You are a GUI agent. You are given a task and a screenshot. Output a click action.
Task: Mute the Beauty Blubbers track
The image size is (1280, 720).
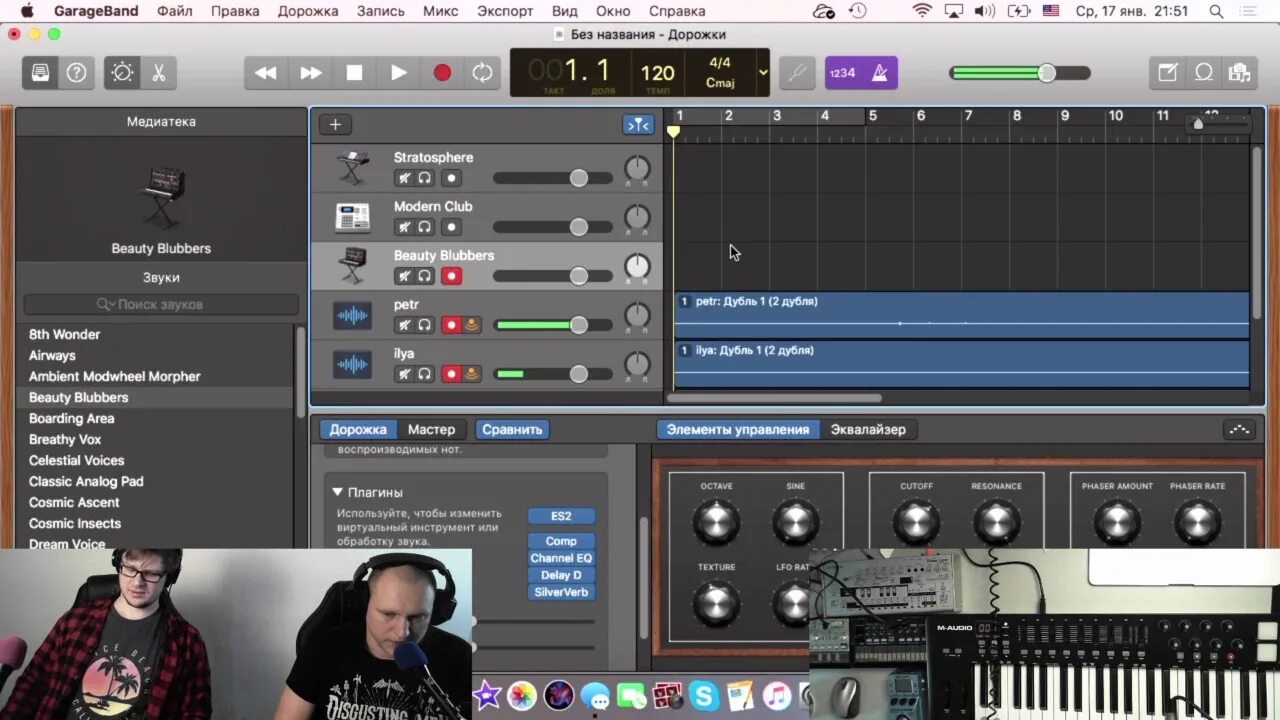[x=404, y=276]
